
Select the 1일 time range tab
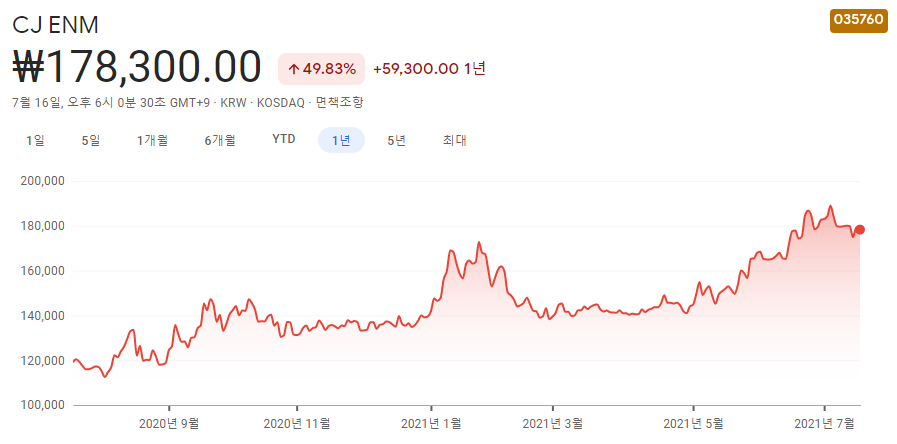point(35,140)
